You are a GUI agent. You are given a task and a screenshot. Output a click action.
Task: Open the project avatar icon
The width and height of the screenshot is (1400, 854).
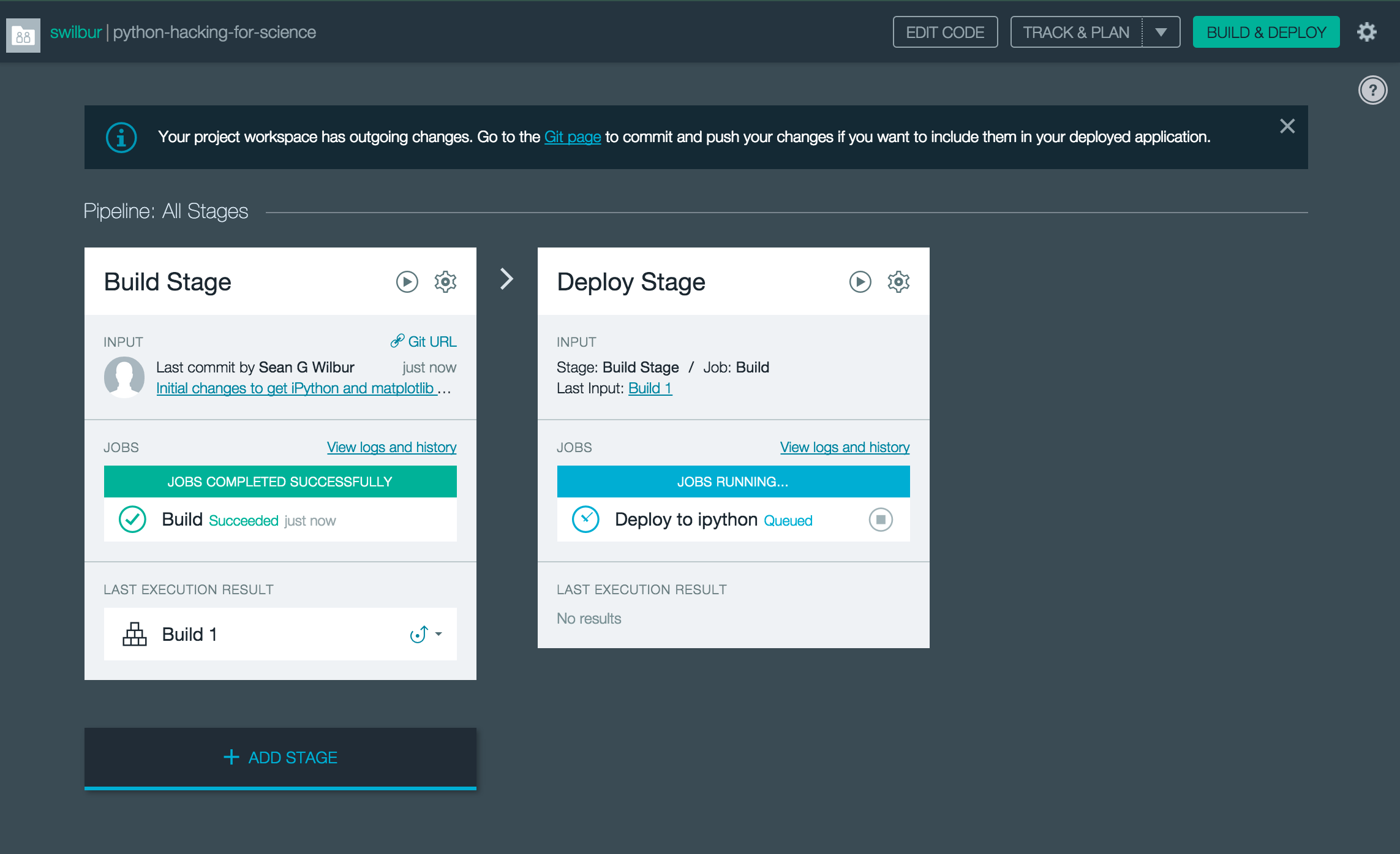pyautogui.click(x=23, y=35)
